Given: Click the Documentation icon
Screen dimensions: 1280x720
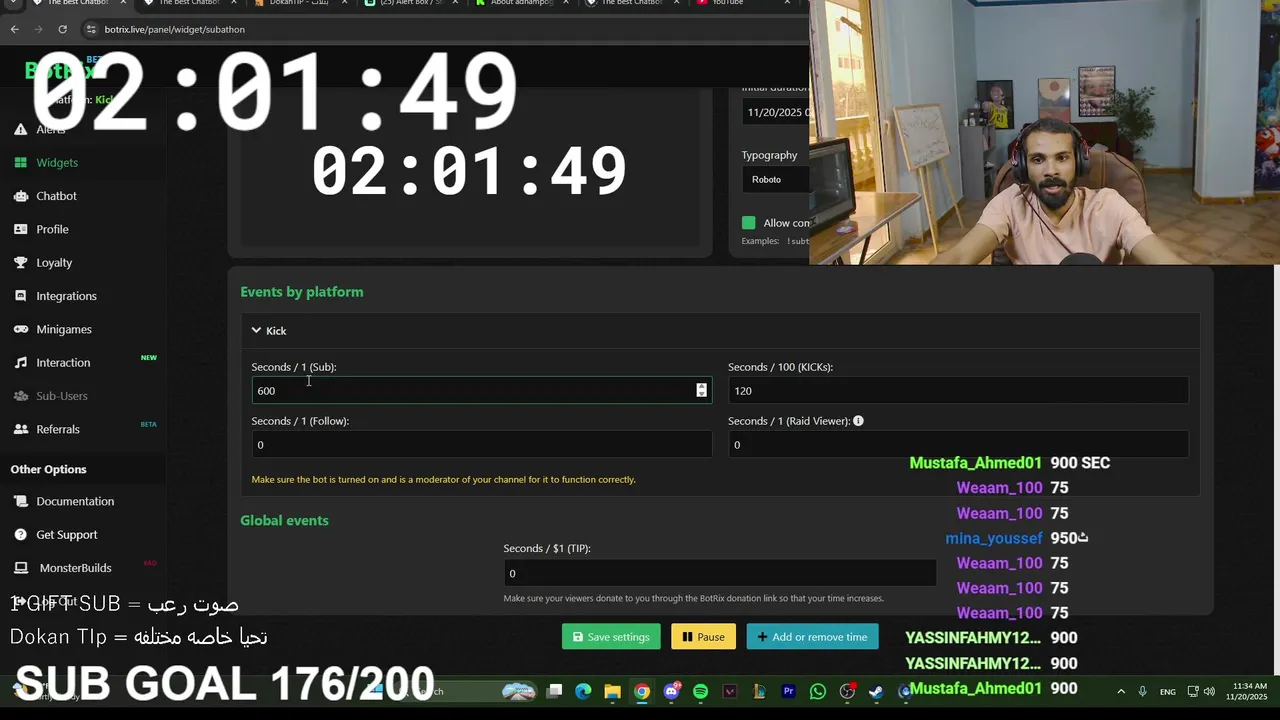Looking at the screenshot, I should coord(20,501).
